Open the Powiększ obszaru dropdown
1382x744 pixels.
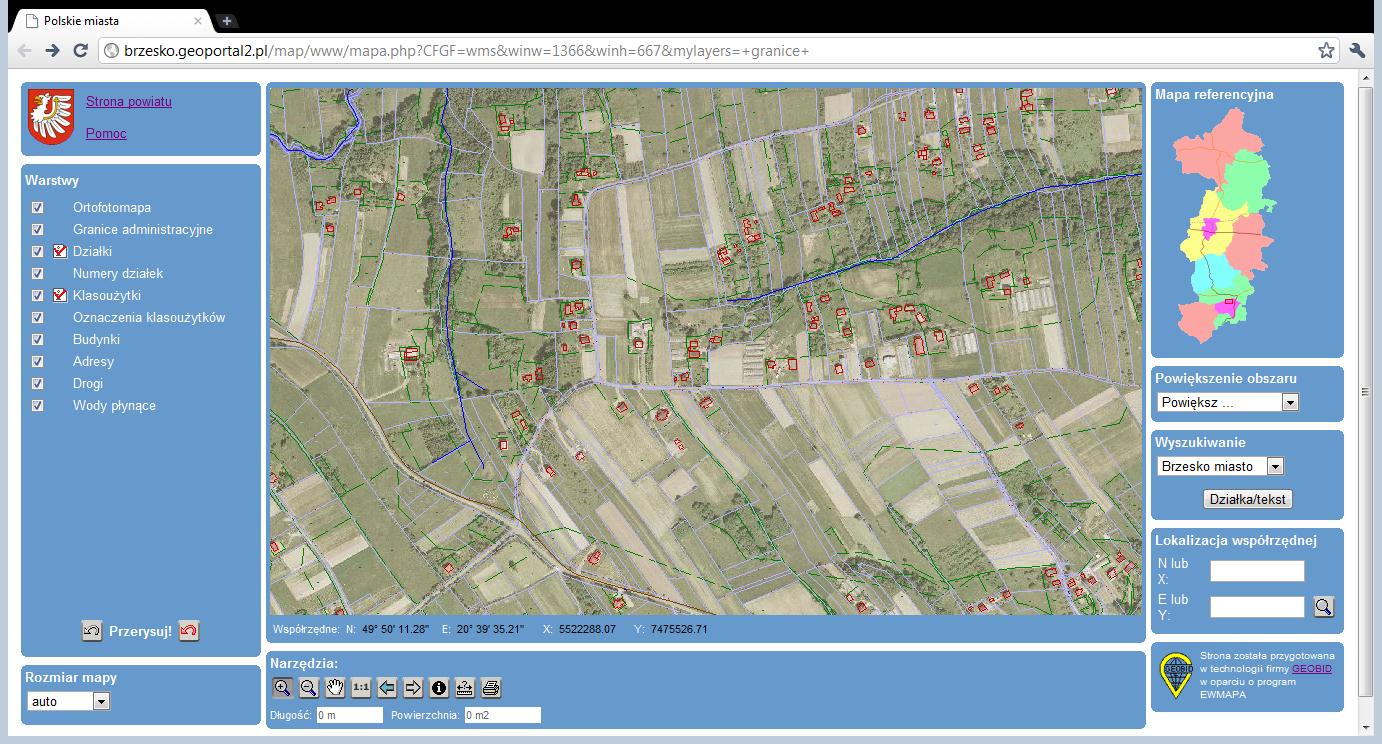coord(1227,402)
